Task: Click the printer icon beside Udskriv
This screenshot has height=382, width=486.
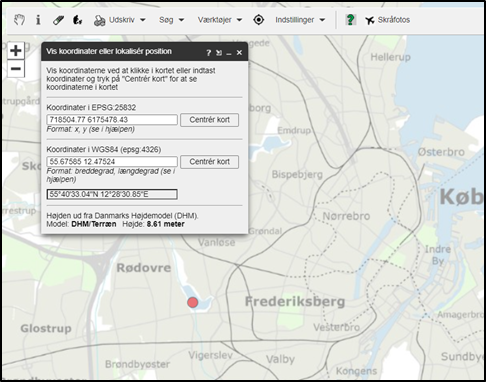Action: point(99,21)
